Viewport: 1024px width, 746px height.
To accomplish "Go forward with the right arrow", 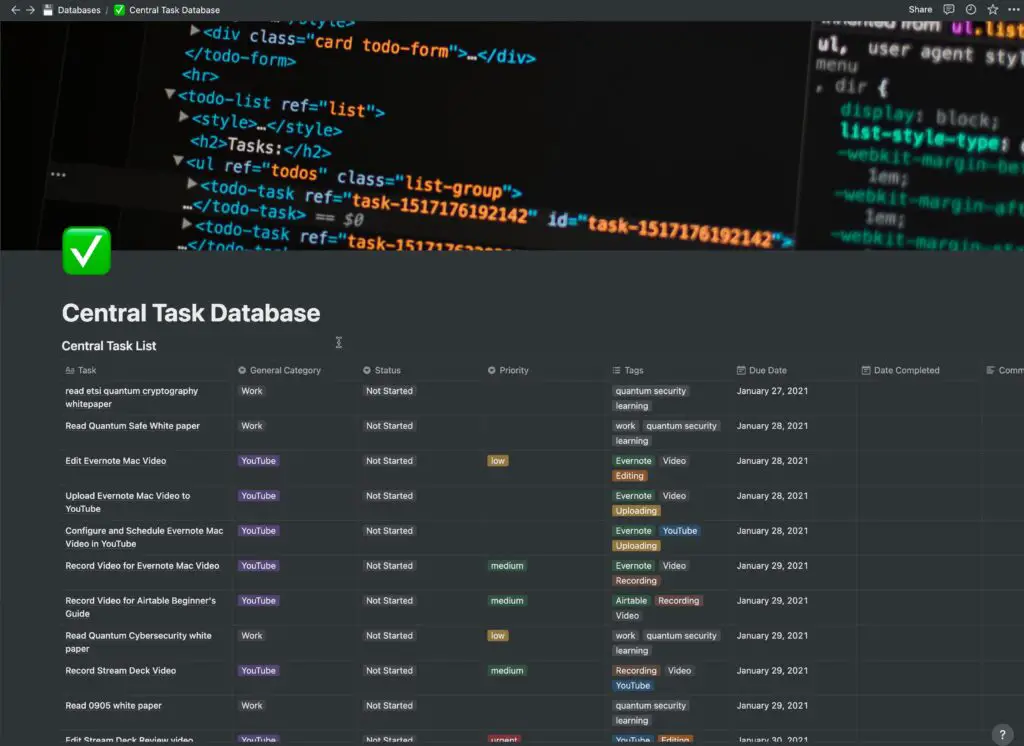I will pyautogui.click(x=30, y=10).
